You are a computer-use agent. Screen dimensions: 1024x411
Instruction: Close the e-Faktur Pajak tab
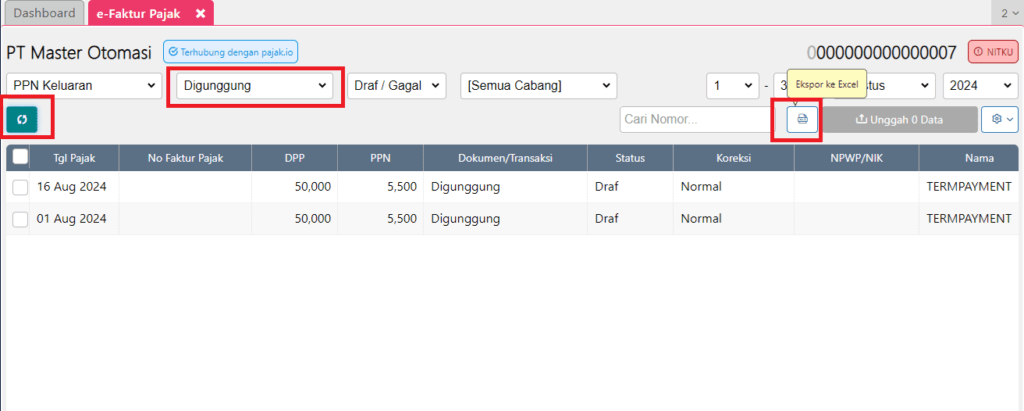point(200,13)
